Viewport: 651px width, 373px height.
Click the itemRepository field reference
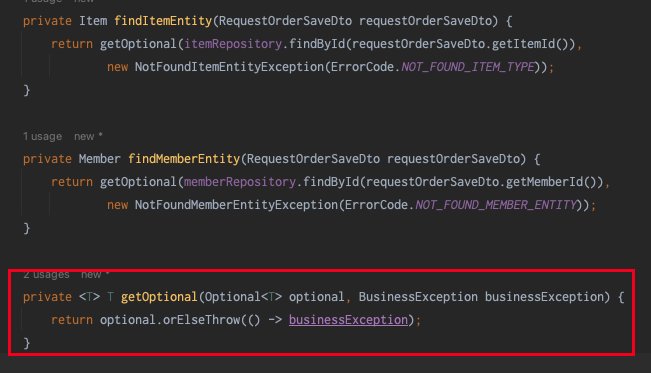pos(233,44)
